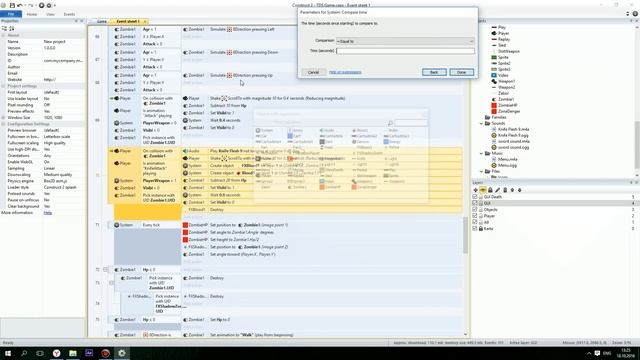Click the Windows Start button
640x360 pixels.
click(7, 353)
